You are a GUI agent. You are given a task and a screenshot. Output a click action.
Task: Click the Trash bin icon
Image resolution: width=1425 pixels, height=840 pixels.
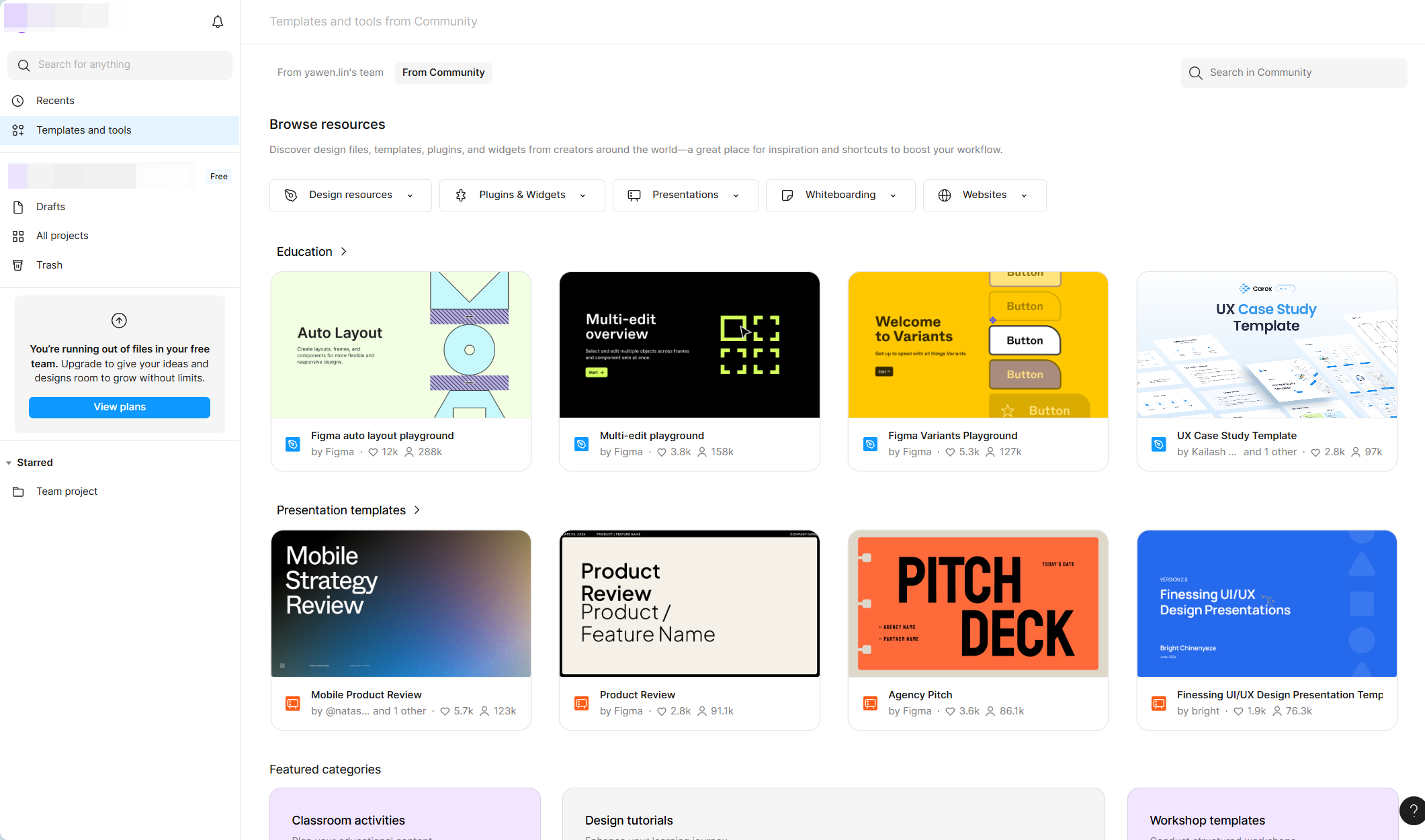pyautogui.click(x=18, y=265)
